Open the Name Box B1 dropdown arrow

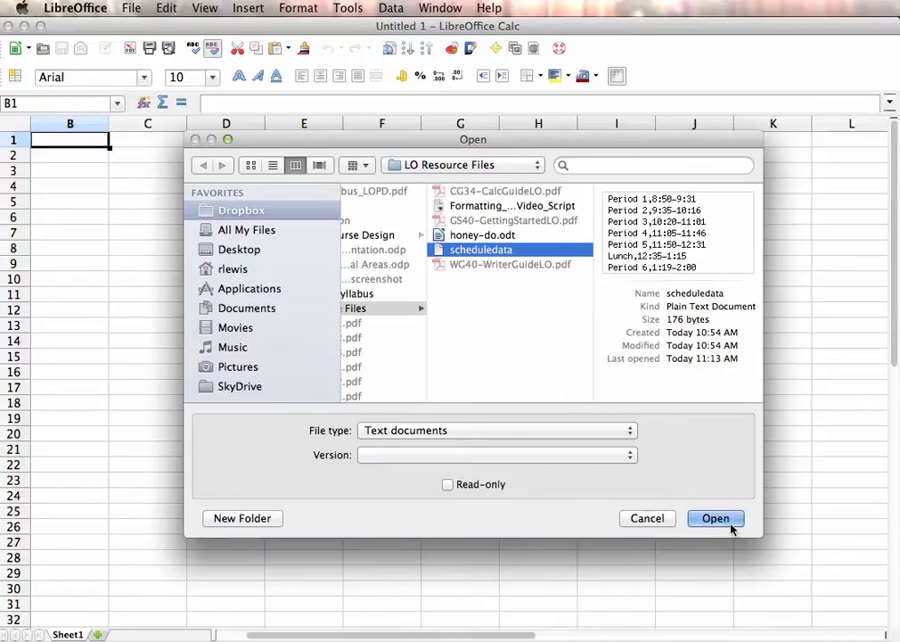pyautogui.click(x=117, y=104)
